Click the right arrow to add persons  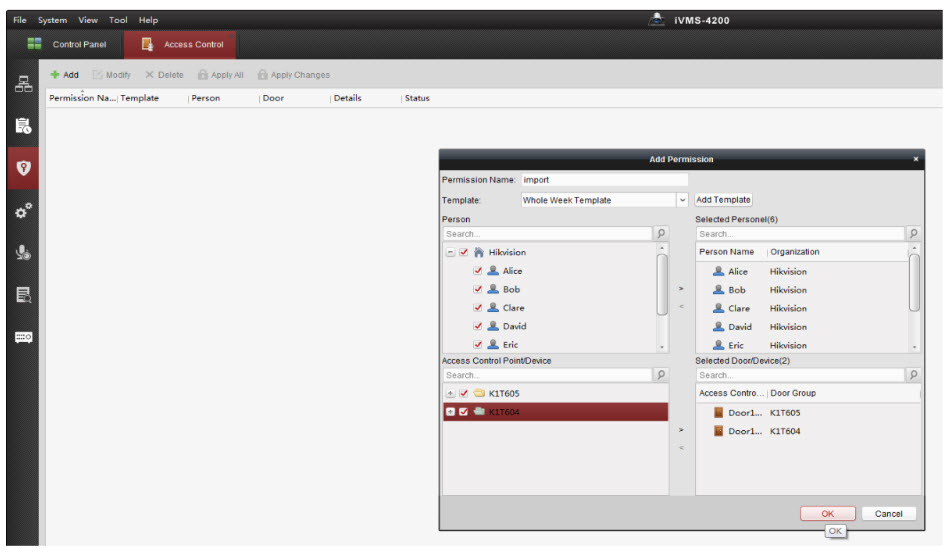(x=681, y=288)
